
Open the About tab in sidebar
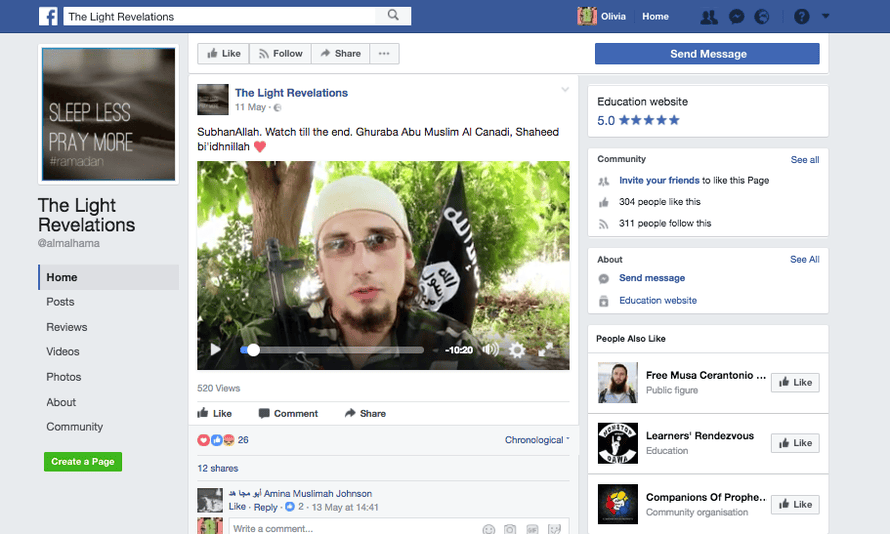point(61,402)
